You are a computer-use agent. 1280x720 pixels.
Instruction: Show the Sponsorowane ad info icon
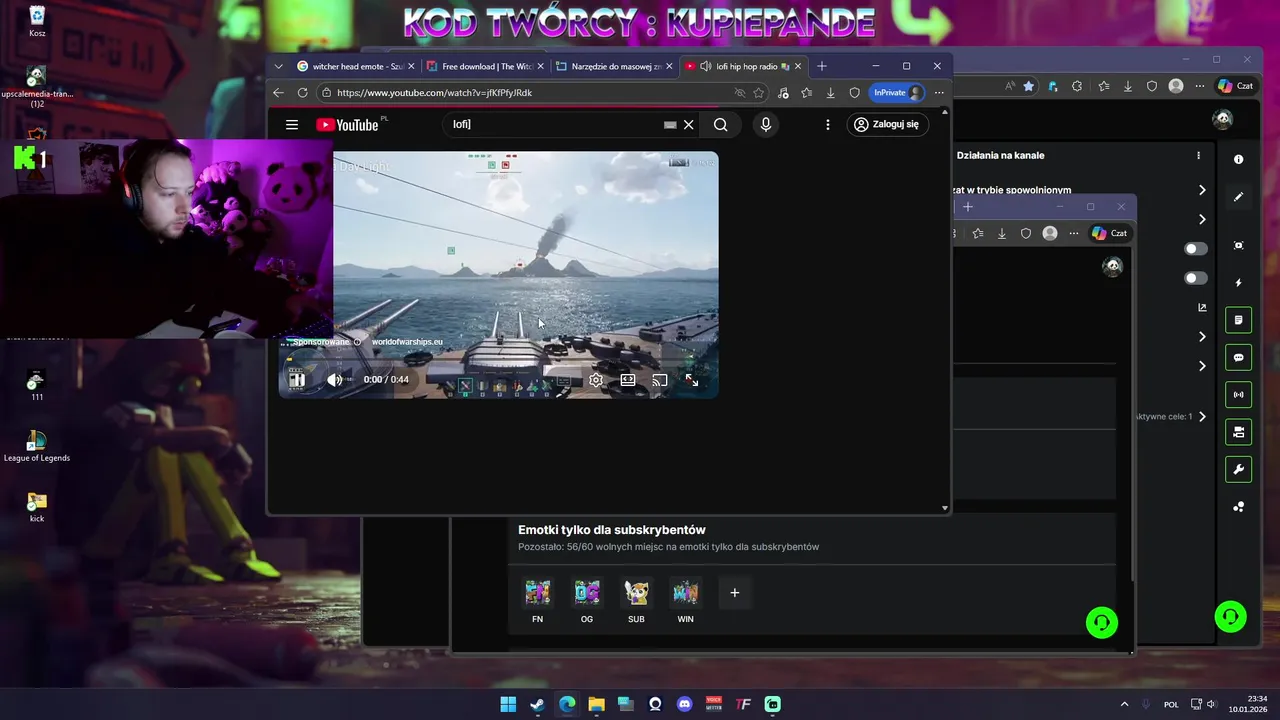point(357,342)
